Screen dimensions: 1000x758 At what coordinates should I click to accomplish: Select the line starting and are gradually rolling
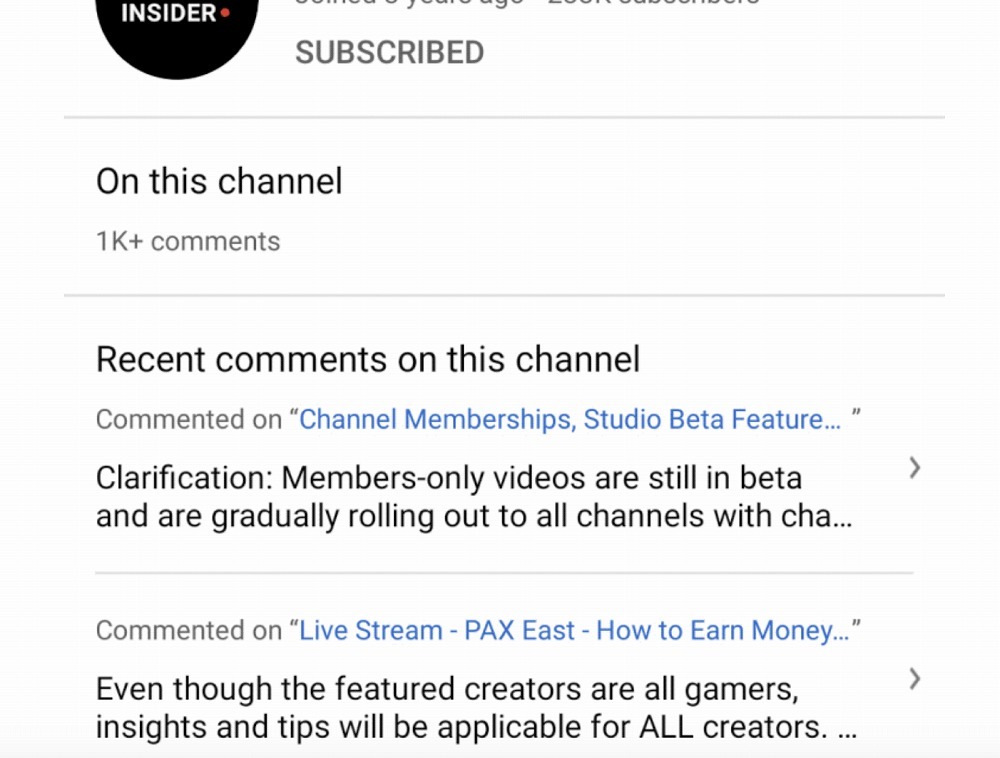tap(474, 516)
